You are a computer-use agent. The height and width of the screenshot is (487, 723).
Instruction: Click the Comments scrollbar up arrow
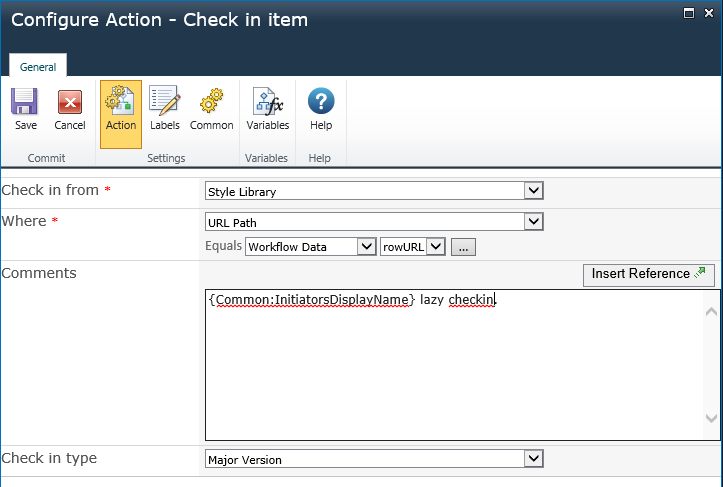[711, 313]
